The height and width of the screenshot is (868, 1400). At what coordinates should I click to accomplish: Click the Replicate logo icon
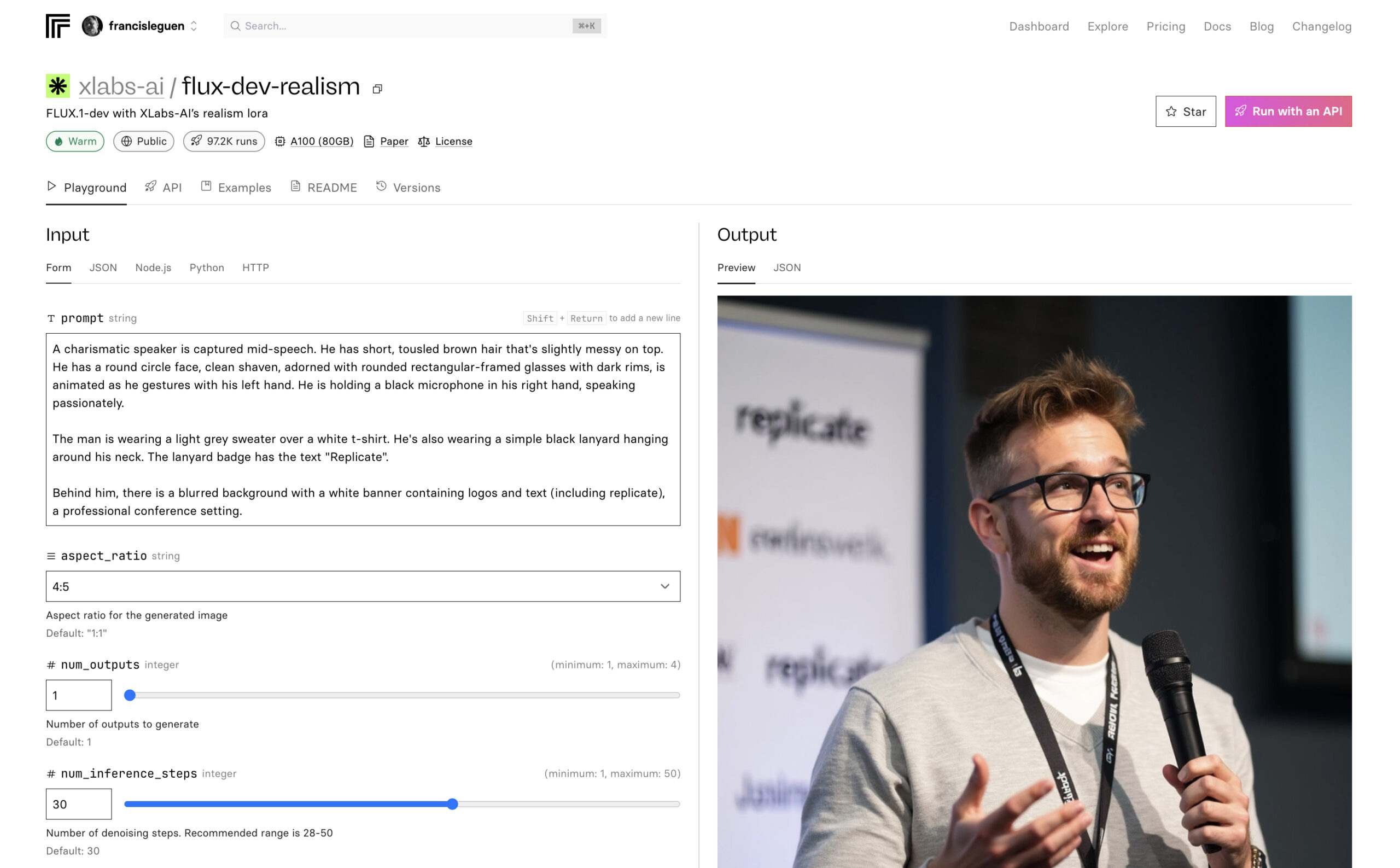(x=57, y=26)
